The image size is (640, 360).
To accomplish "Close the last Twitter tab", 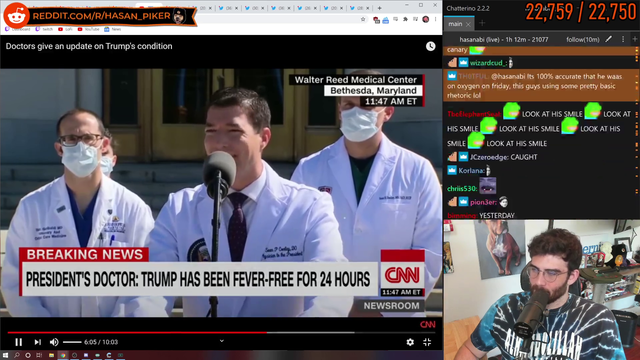I will (368, 8).
